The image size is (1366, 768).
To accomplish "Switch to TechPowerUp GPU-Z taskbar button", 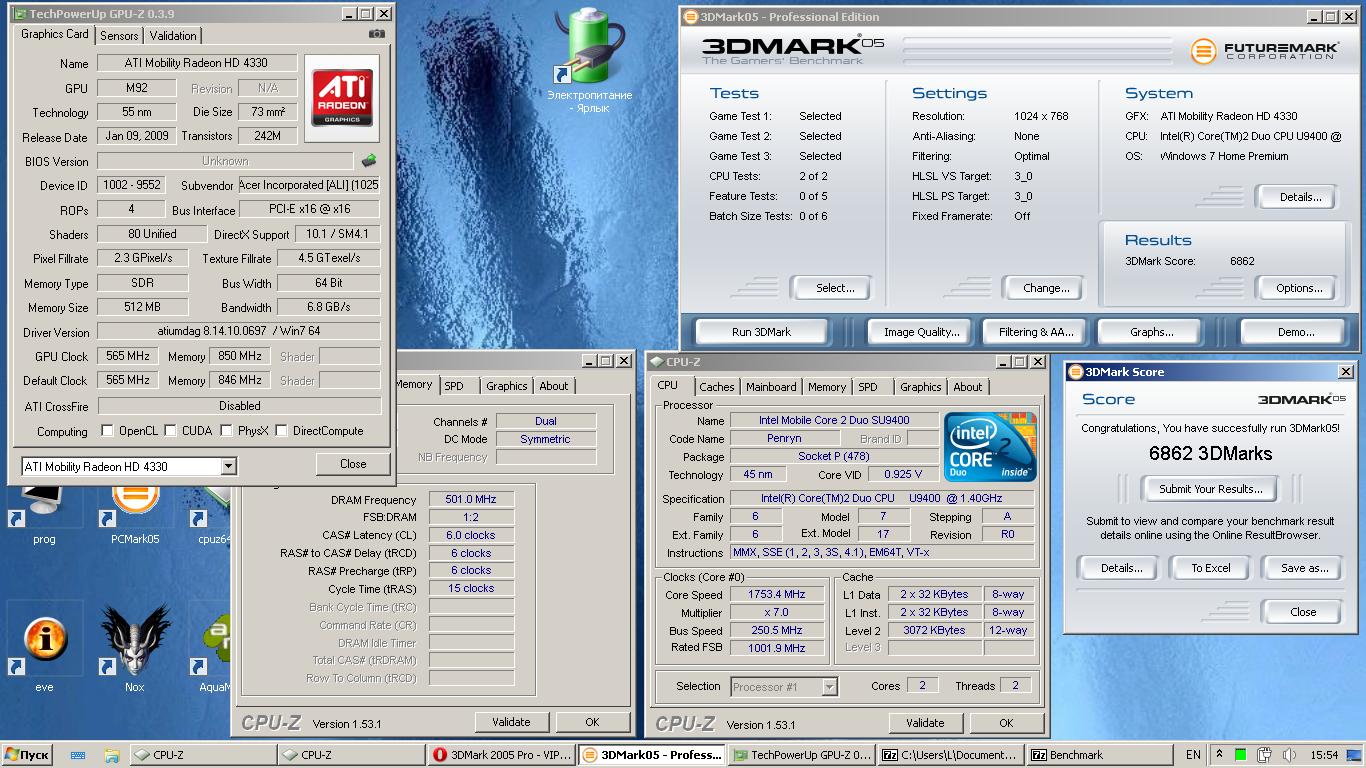I will [x=801, y=755].
